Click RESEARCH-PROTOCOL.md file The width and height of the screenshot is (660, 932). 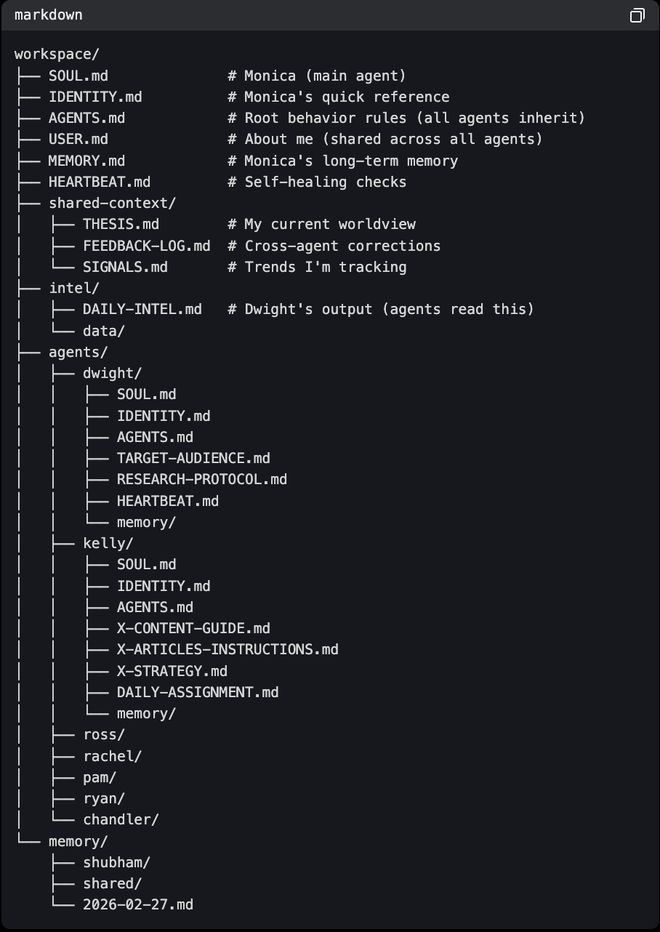201,479
